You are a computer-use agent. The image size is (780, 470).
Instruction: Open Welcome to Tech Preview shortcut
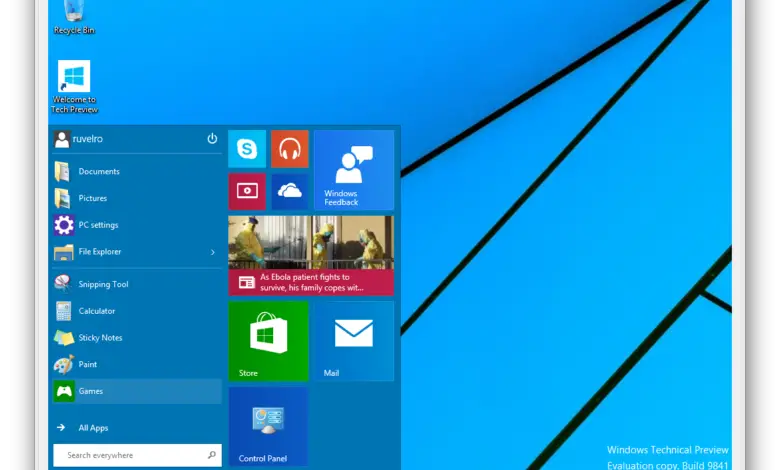(74, 87)
